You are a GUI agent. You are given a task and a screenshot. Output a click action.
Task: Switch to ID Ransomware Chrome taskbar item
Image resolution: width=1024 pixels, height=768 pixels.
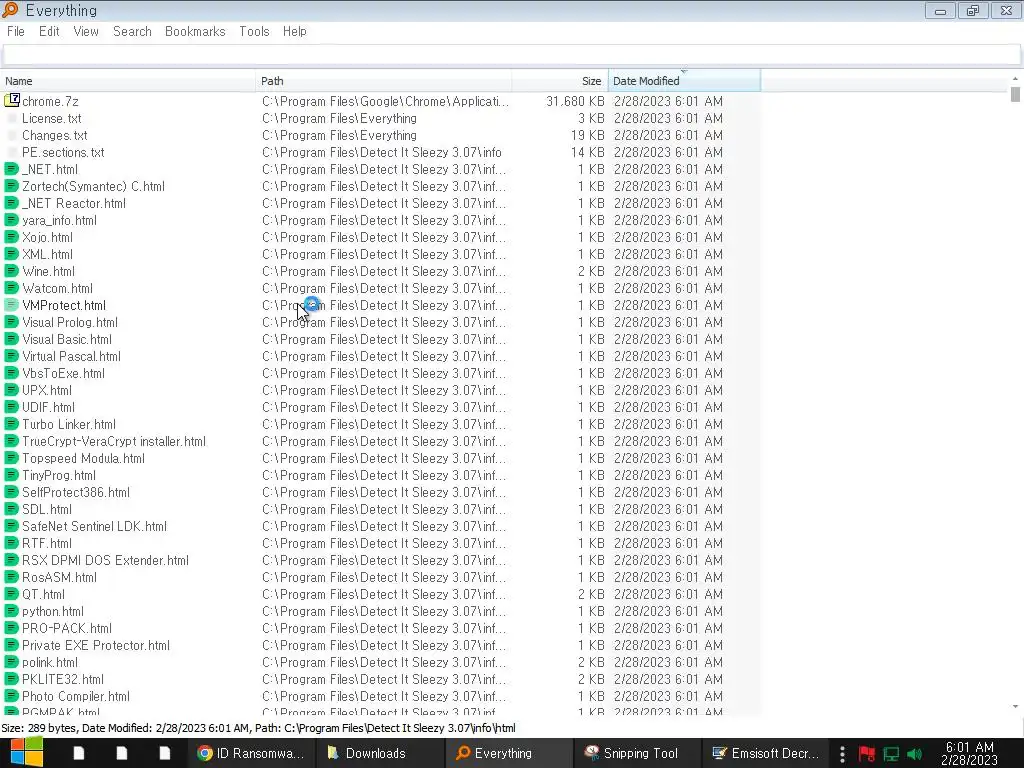(251, 753)
